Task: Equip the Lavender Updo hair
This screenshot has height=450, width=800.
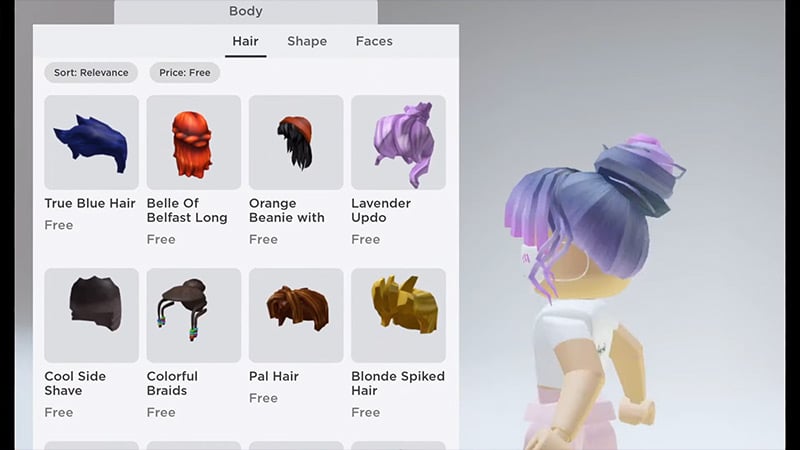Action: point(398,142)
